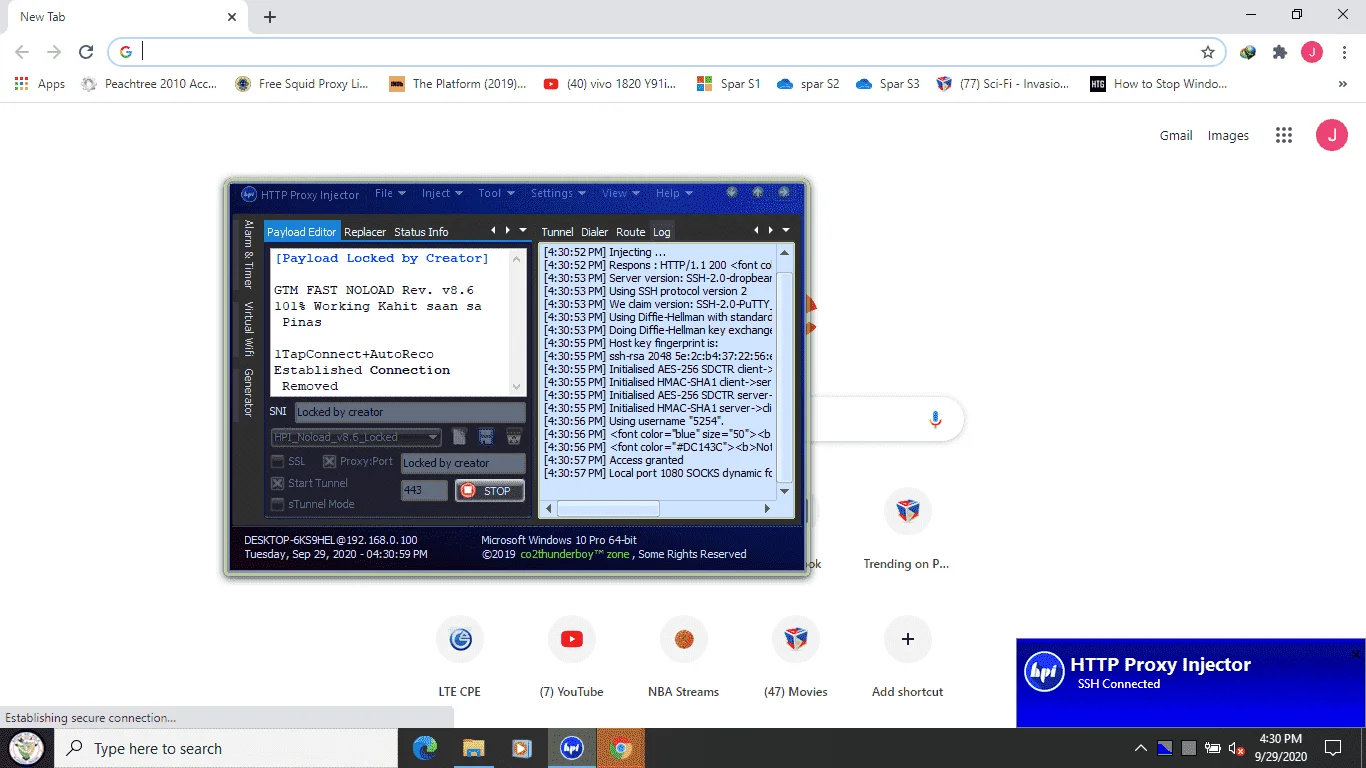This screenshot has width=1366, height=768.
Task: Open the media player taskbar icon
Action: 522,748
